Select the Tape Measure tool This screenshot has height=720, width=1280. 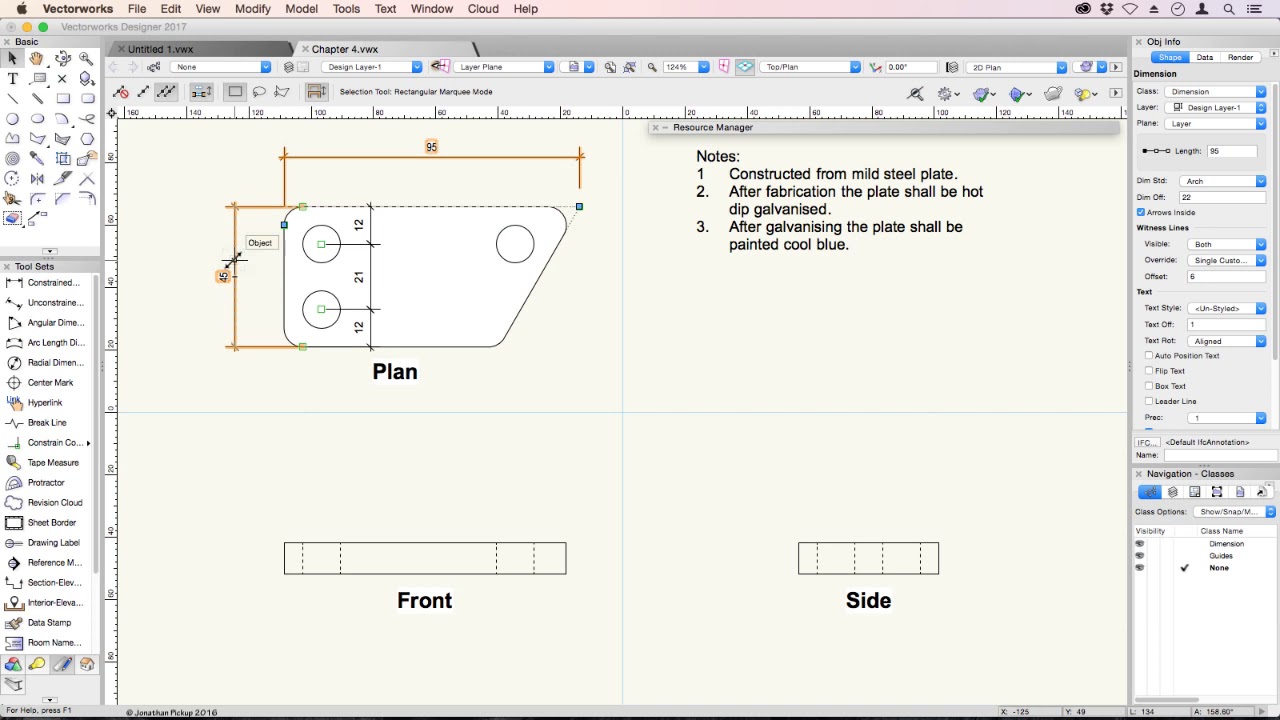point(45,462)
